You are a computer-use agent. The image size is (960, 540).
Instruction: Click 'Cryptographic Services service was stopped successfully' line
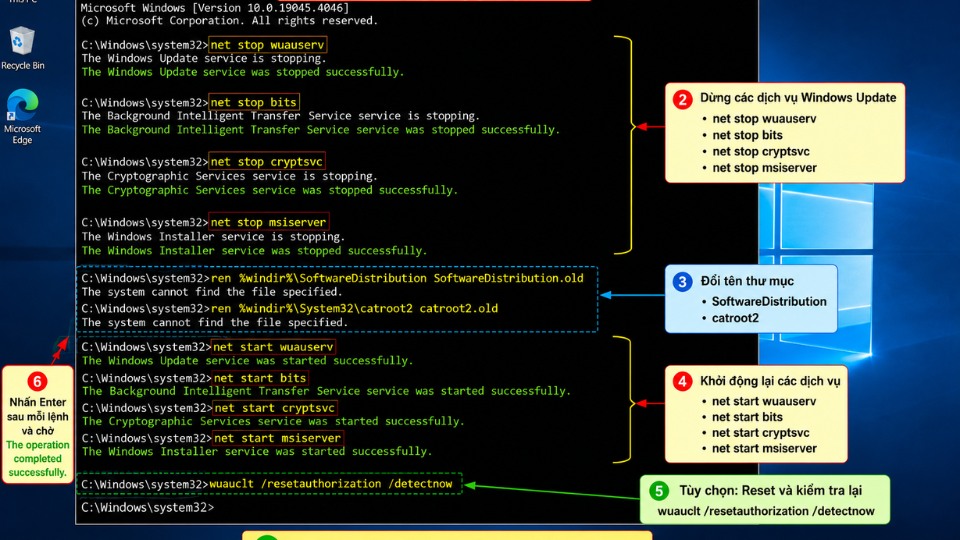pos(269,190)
